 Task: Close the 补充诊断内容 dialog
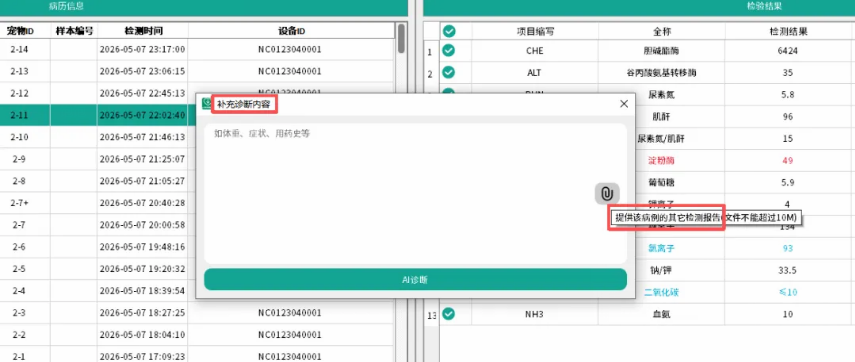(x=624, y=104)
